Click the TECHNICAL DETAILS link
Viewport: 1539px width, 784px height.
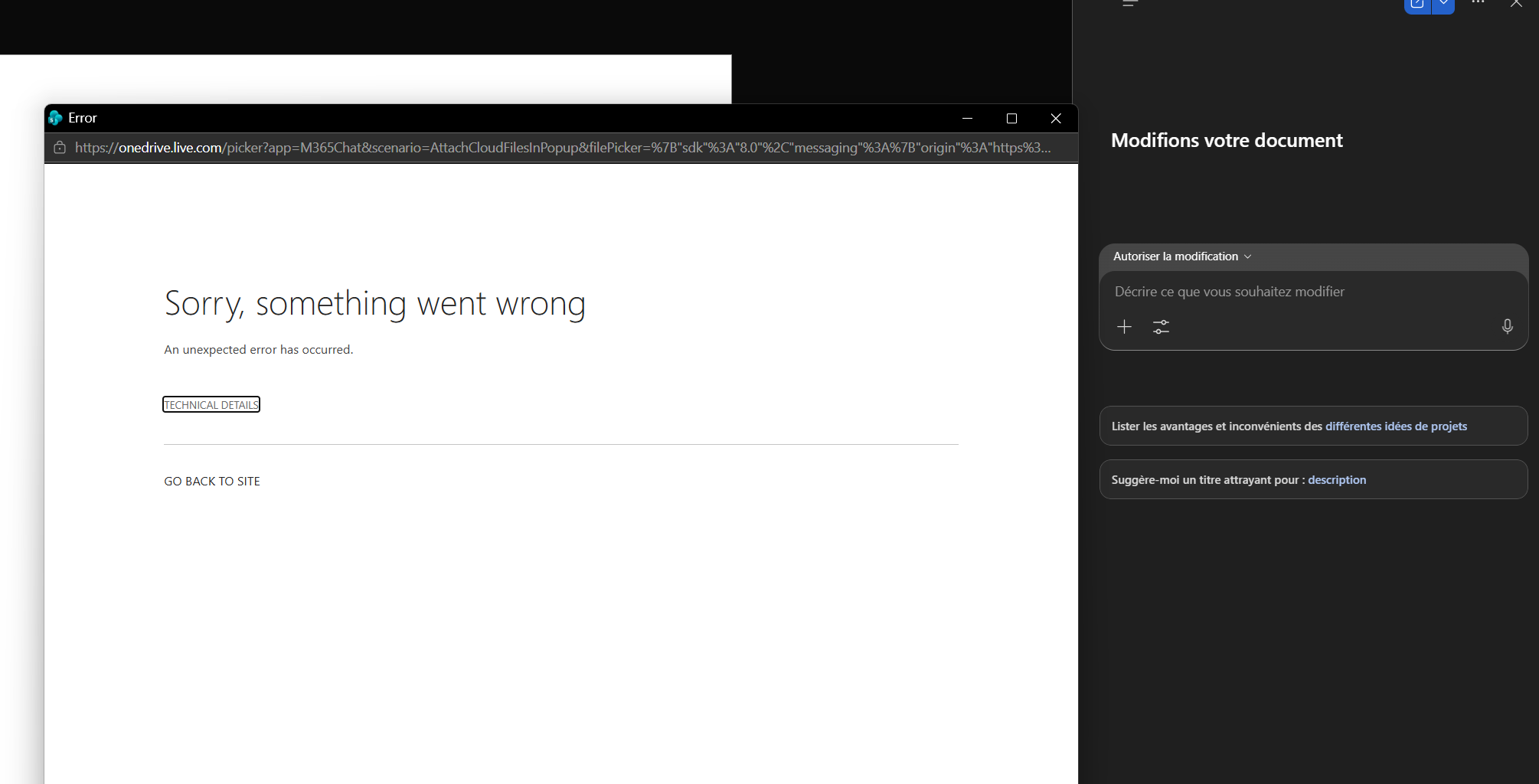[x=211, y=405]
